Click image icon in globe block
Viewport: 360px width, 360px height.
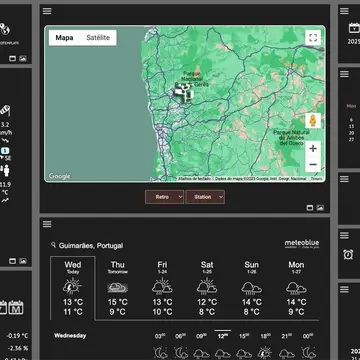23,59
